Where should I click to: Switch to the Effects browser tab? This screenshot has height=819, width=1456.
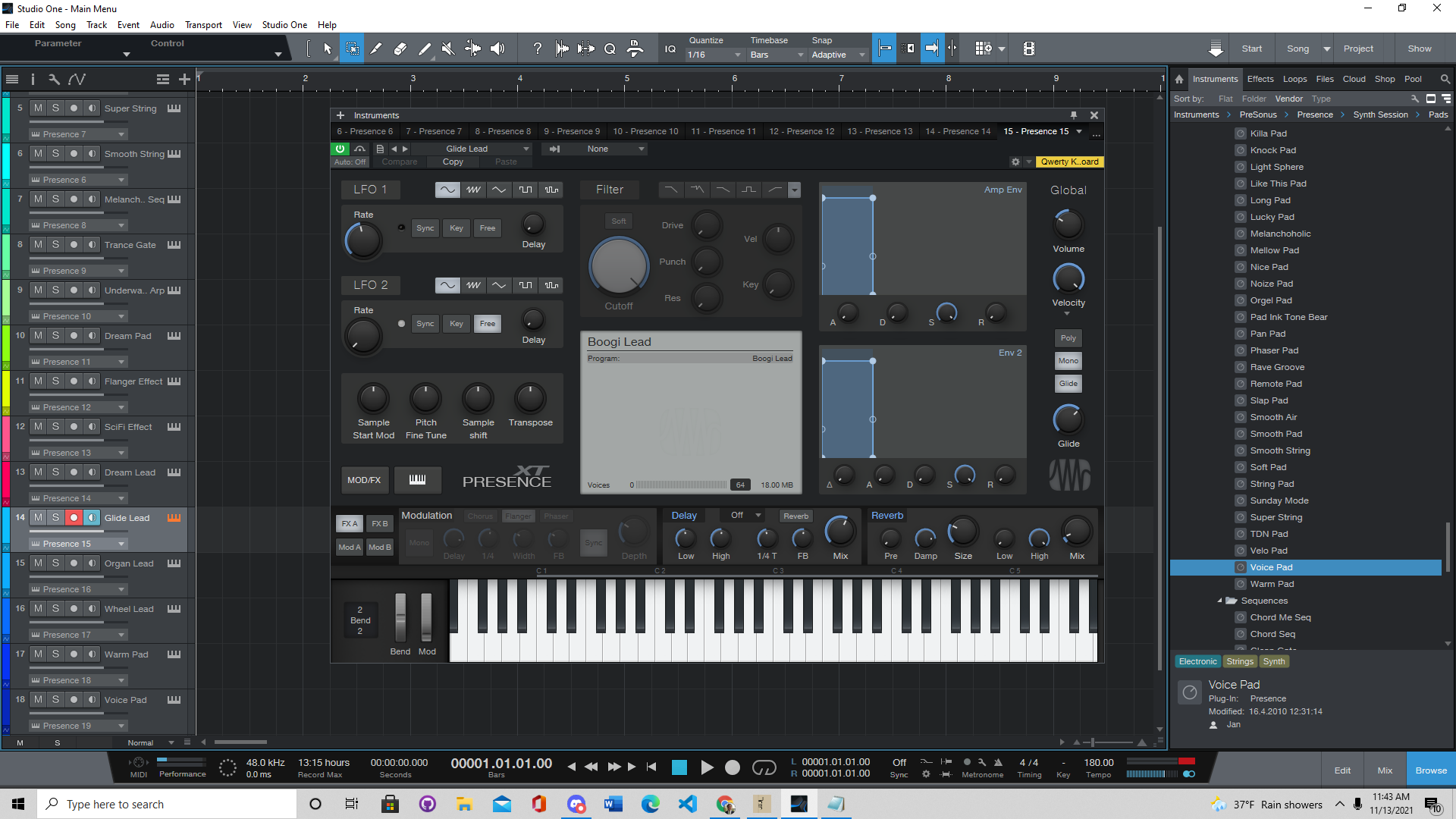point(1260,79)
